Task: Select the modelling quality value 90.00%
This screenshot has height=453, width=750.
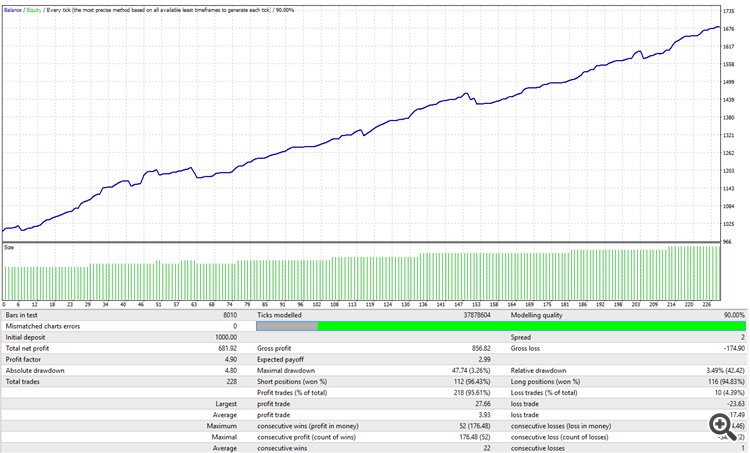Action: (x=734, y=315)
